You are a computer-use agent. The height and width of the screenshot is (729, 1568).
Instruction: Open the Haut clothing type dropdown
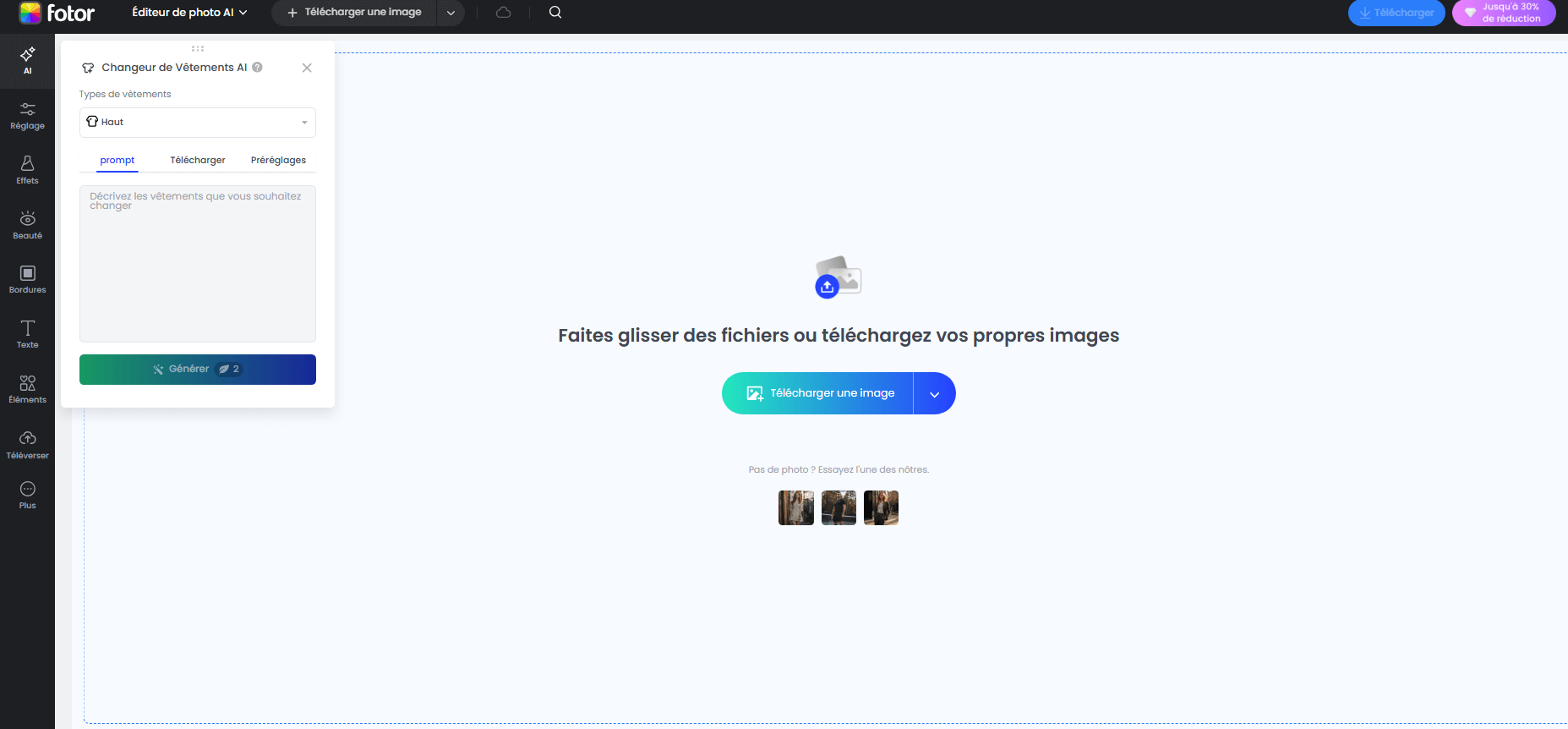click(198, 122)
